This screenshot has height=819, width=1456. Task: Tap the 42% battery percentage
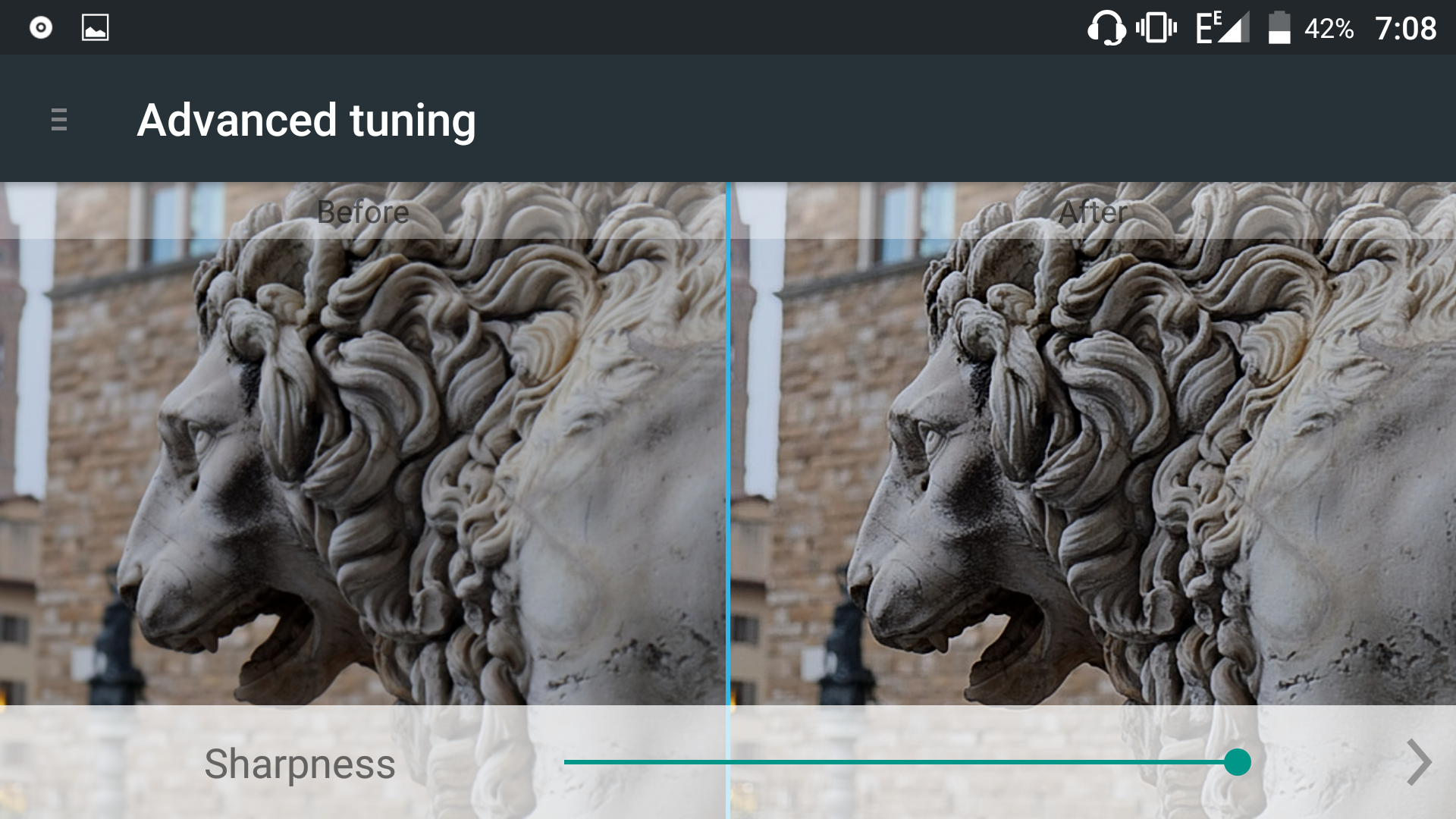click(1329, 29)
